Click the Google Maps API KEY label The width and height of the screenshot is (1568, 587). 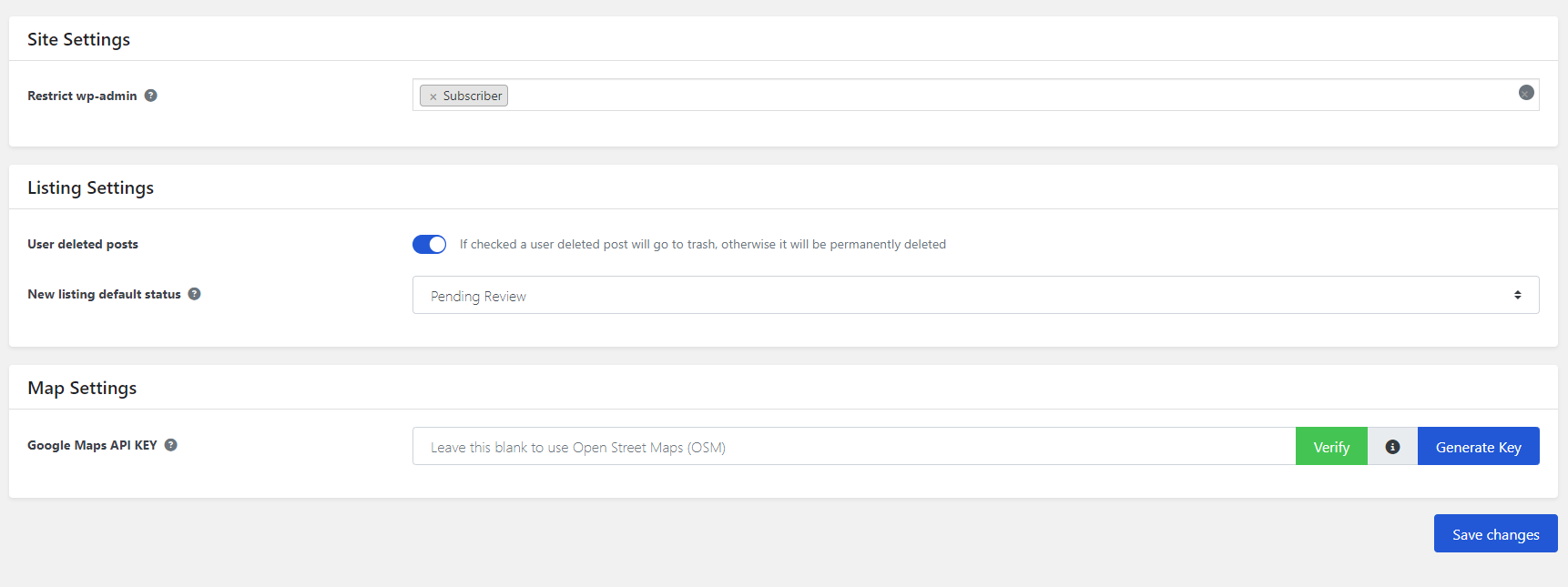(x=92, y=445)
